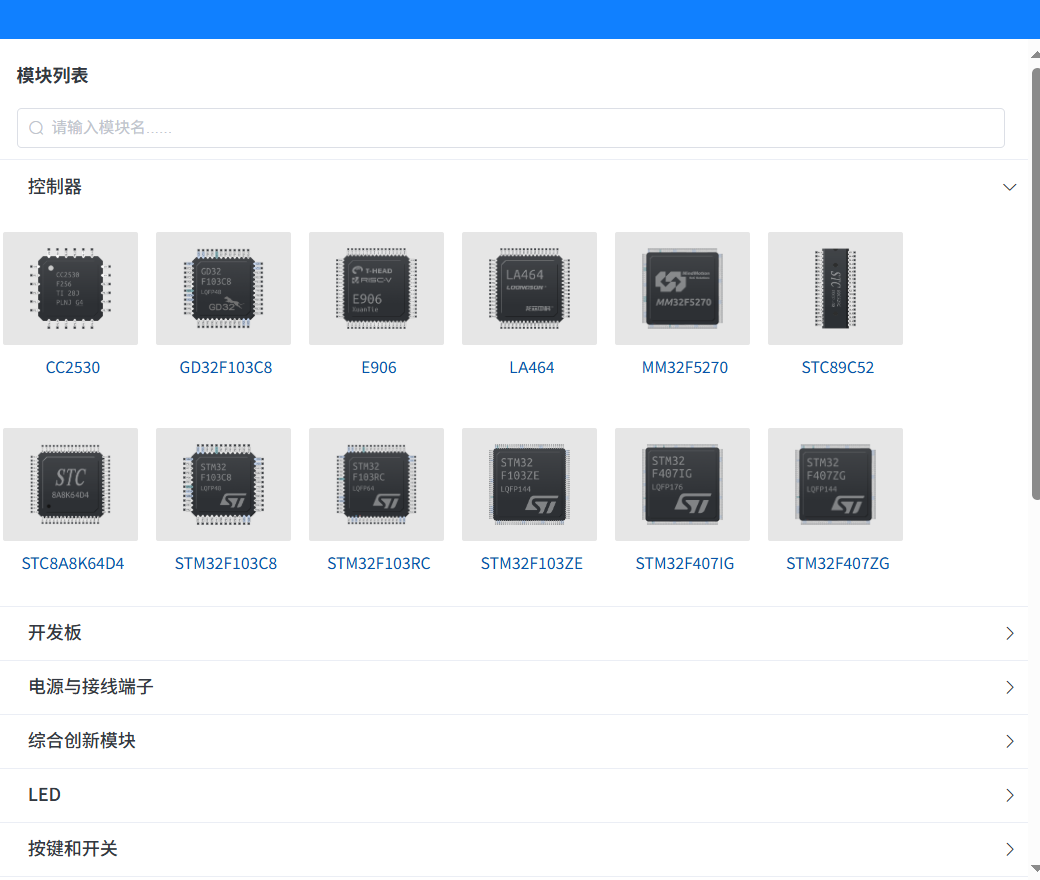This screenshot has height=880, width=1040.
Task: Click the 开发板 category header text
Action: (54, 633)
